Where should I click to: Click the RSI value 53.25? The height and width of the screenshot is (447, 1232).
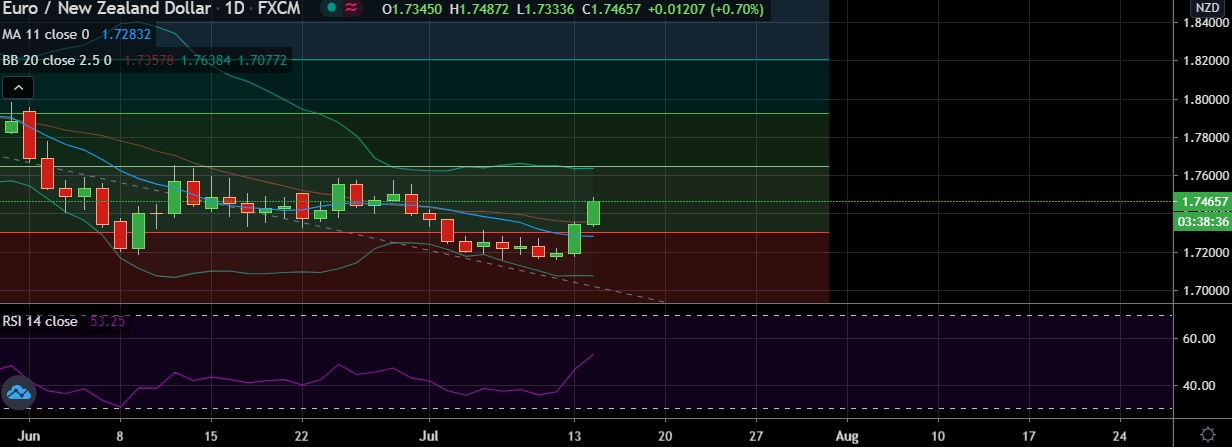tap(106, 321)
